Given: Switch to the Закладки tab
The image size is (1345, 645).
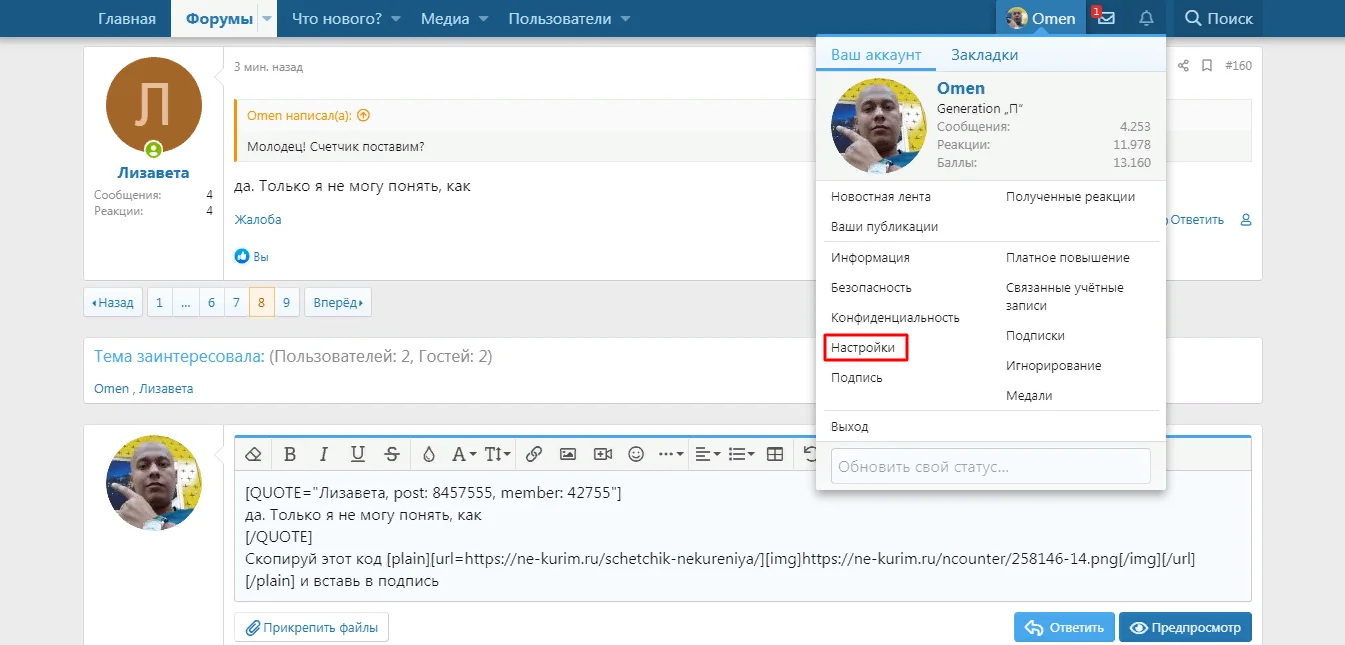Looking at the screenshot, I should point(984,55).
